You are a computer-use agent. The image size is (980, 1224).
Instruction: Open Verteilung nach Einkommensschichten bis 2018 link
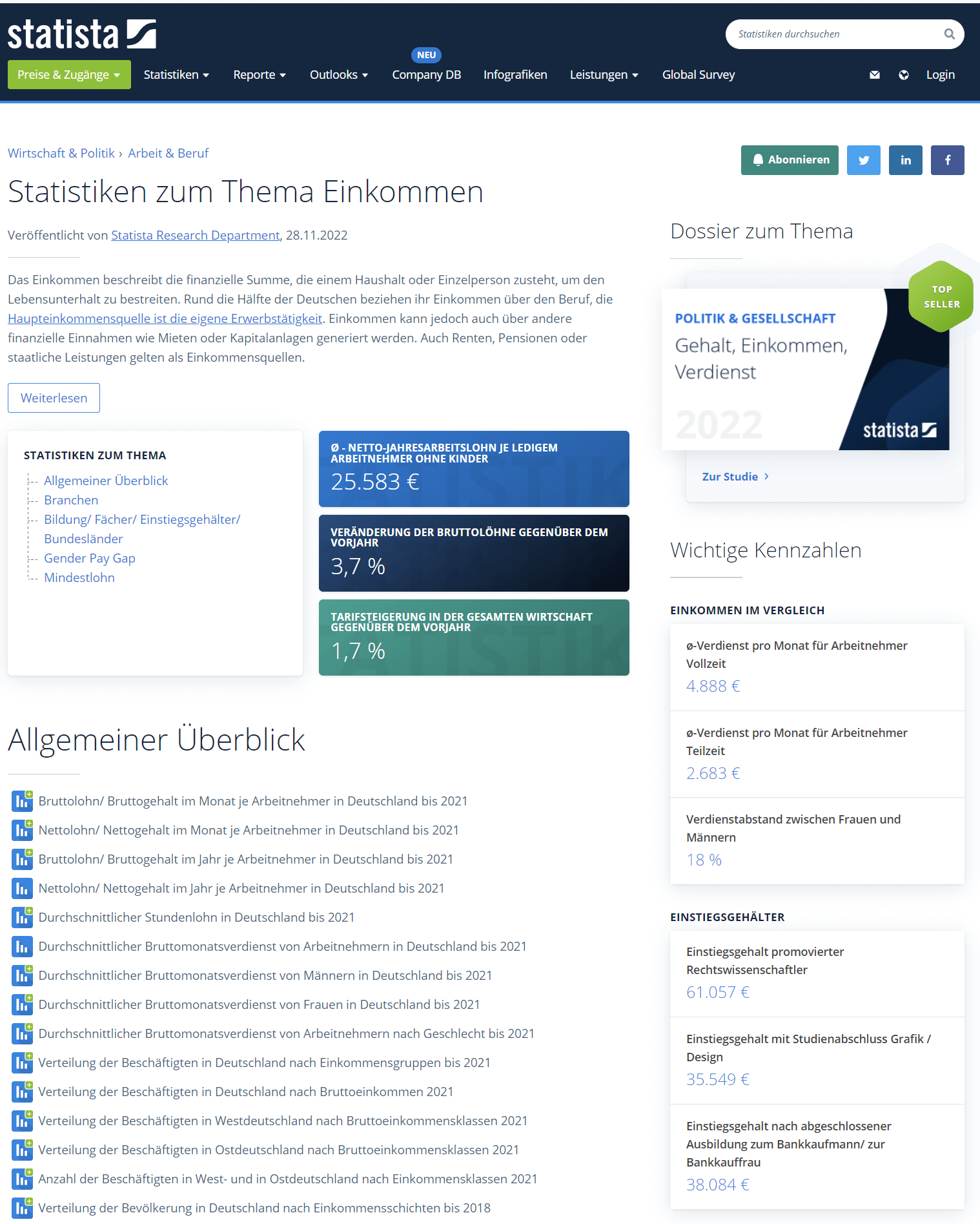pyautogui.click(x=264, y=1208)
